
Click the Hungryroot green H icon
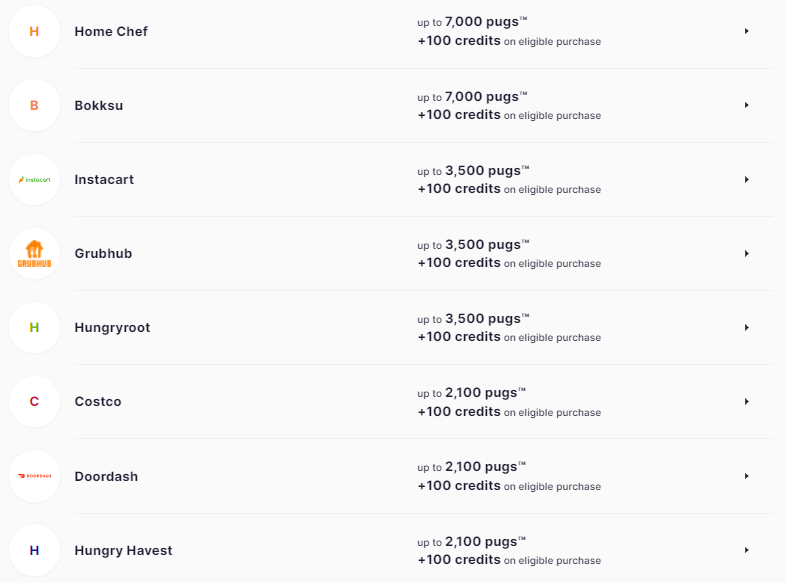(x=34, y=328)
